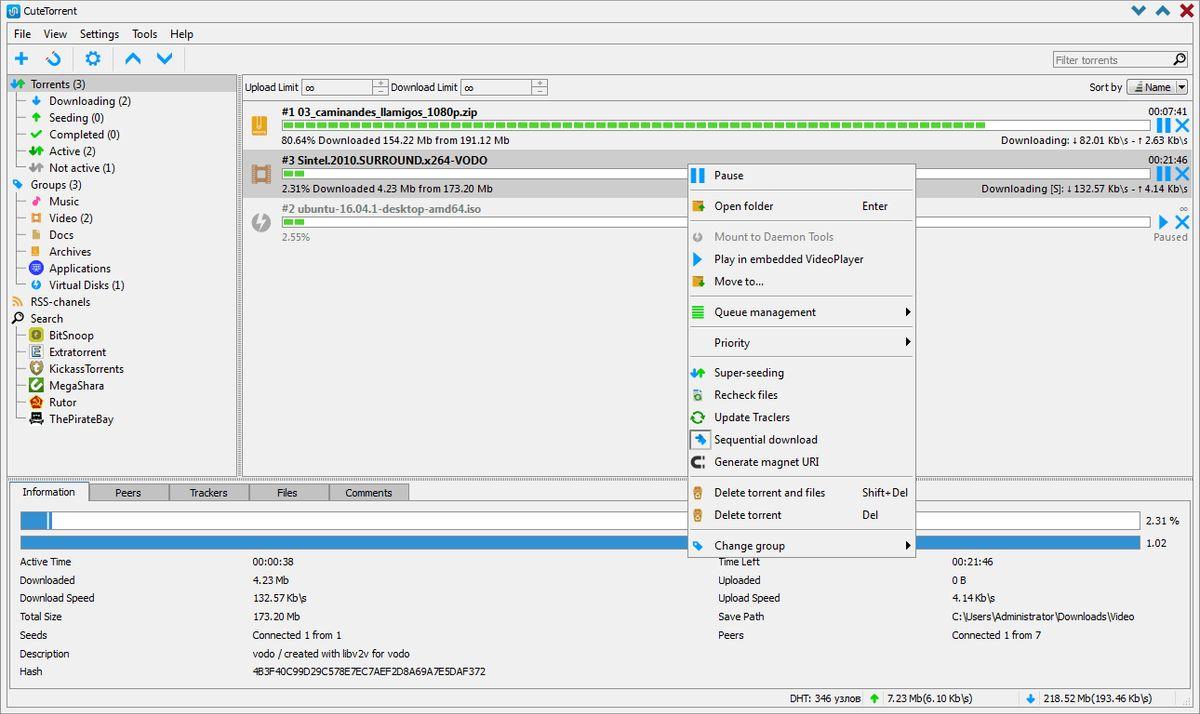Image resolution: width=1200 pixels, height=714 pixels.
Task: Click the toolbar down arrow icon
Action: point(165,59)
